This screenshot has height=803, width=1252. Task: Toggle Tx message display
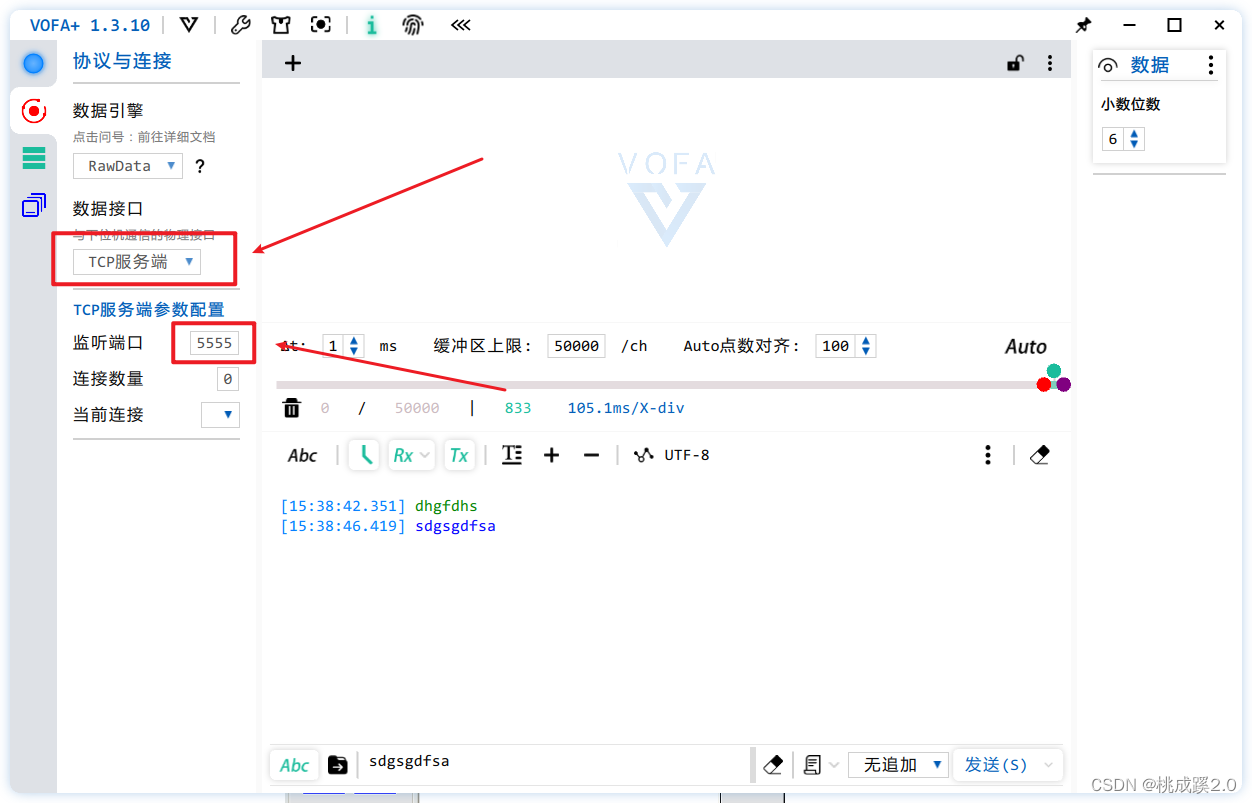(459, 454)
